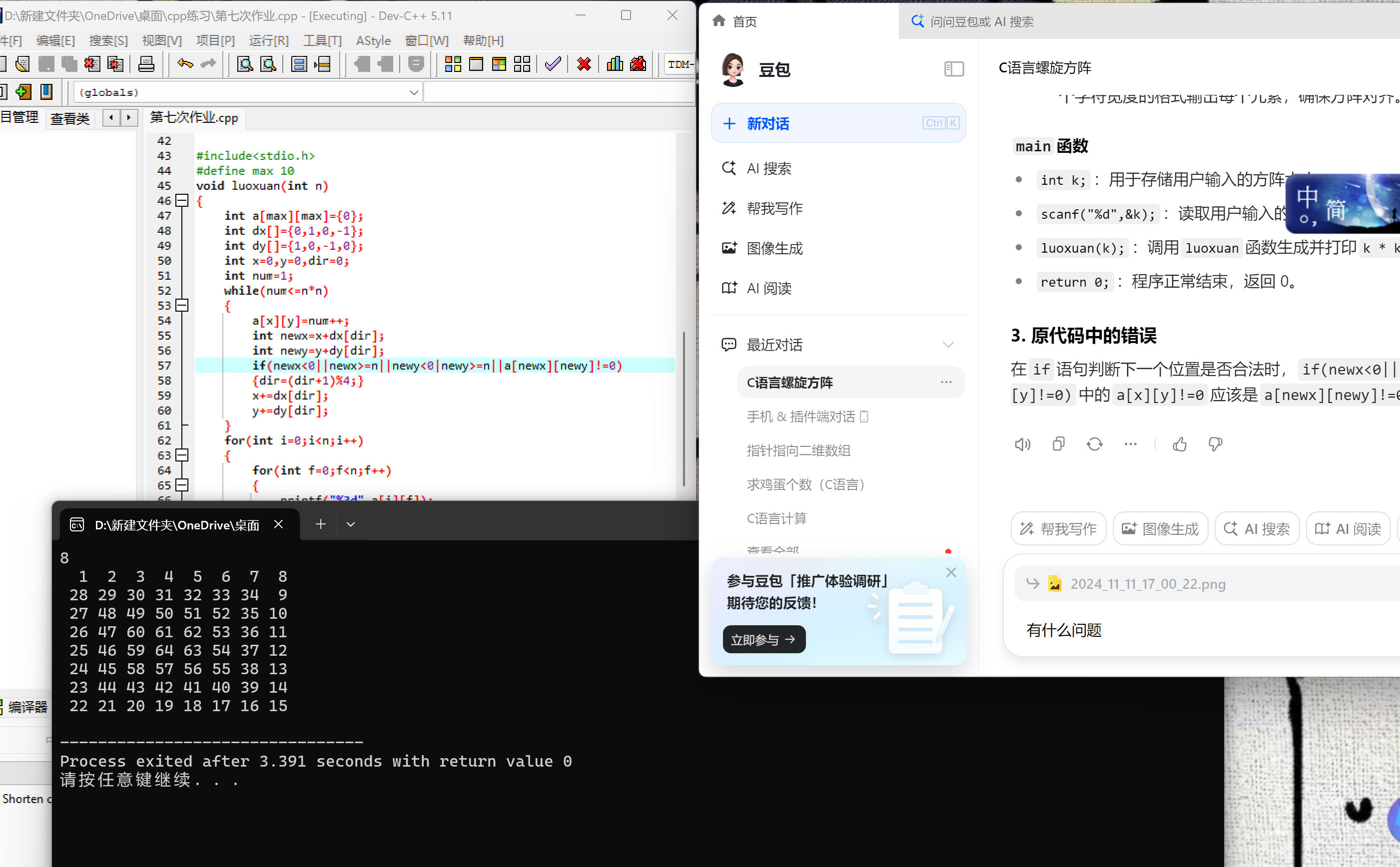The image size is (1400, 867).
Task: Click the Profile analysis bar chart icon
Action: tap(614, 63)
